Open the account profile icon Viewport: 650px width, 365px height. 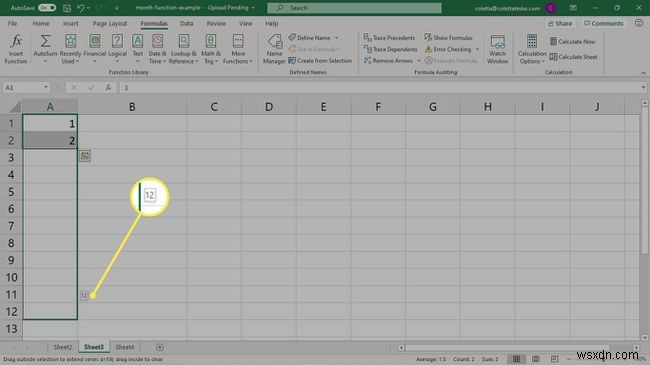pyautogui.click(x=551, y=8)
